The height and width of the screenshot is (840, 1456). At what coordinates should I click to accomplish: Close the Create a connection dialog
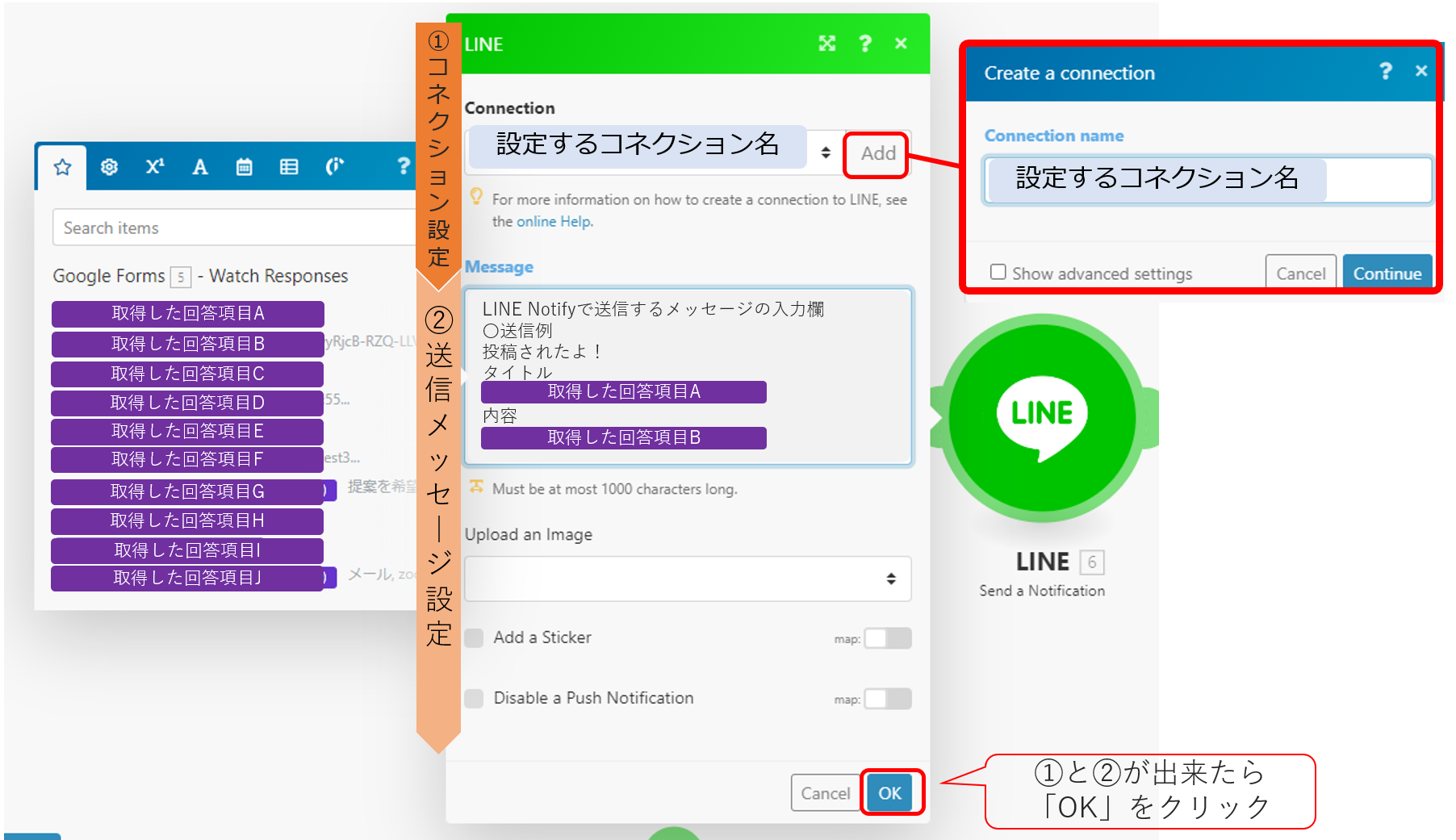click(1421, 71)
